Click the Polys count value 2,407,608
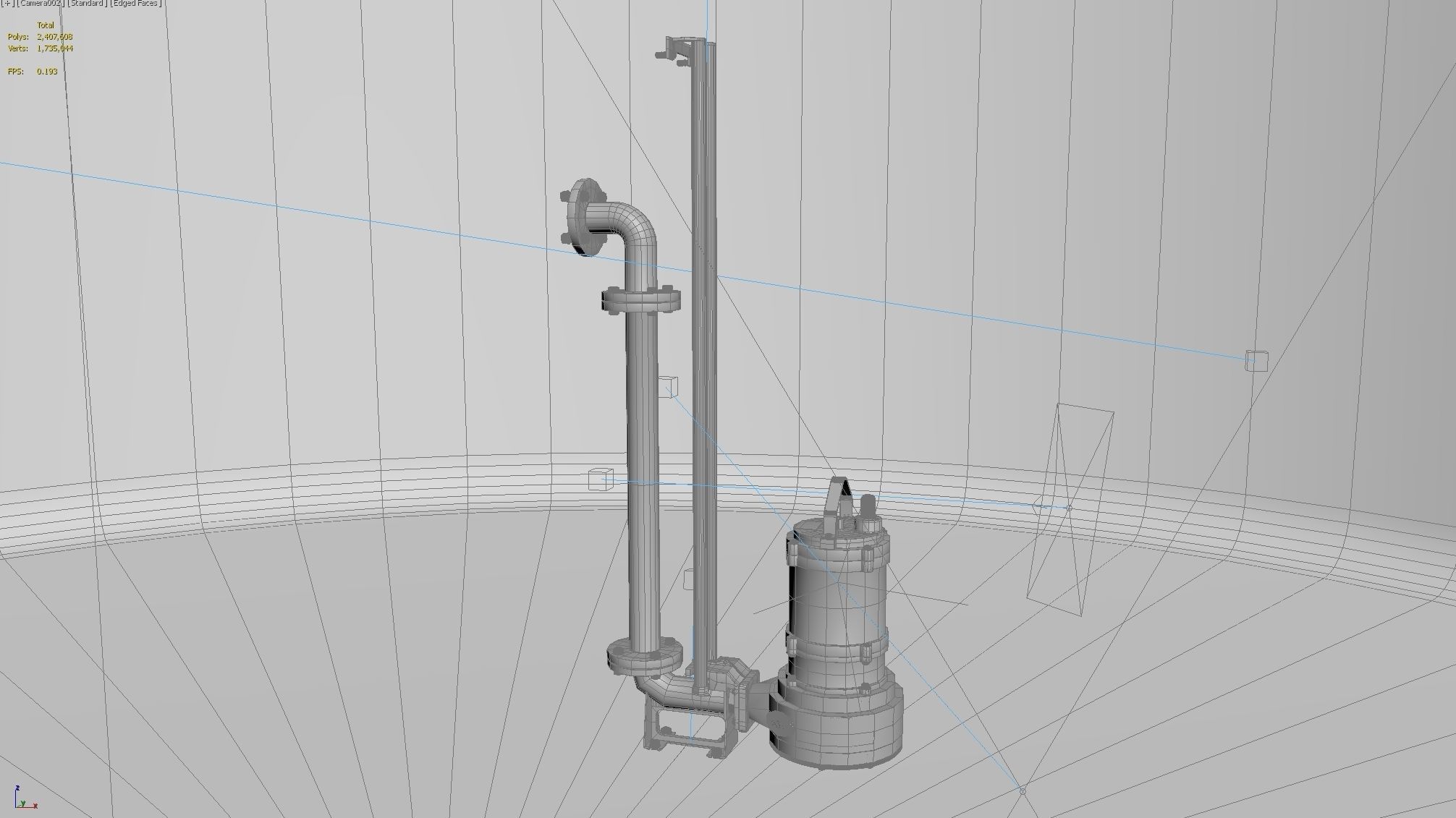This screenshot has width=1456, height=818. point(55,36)
